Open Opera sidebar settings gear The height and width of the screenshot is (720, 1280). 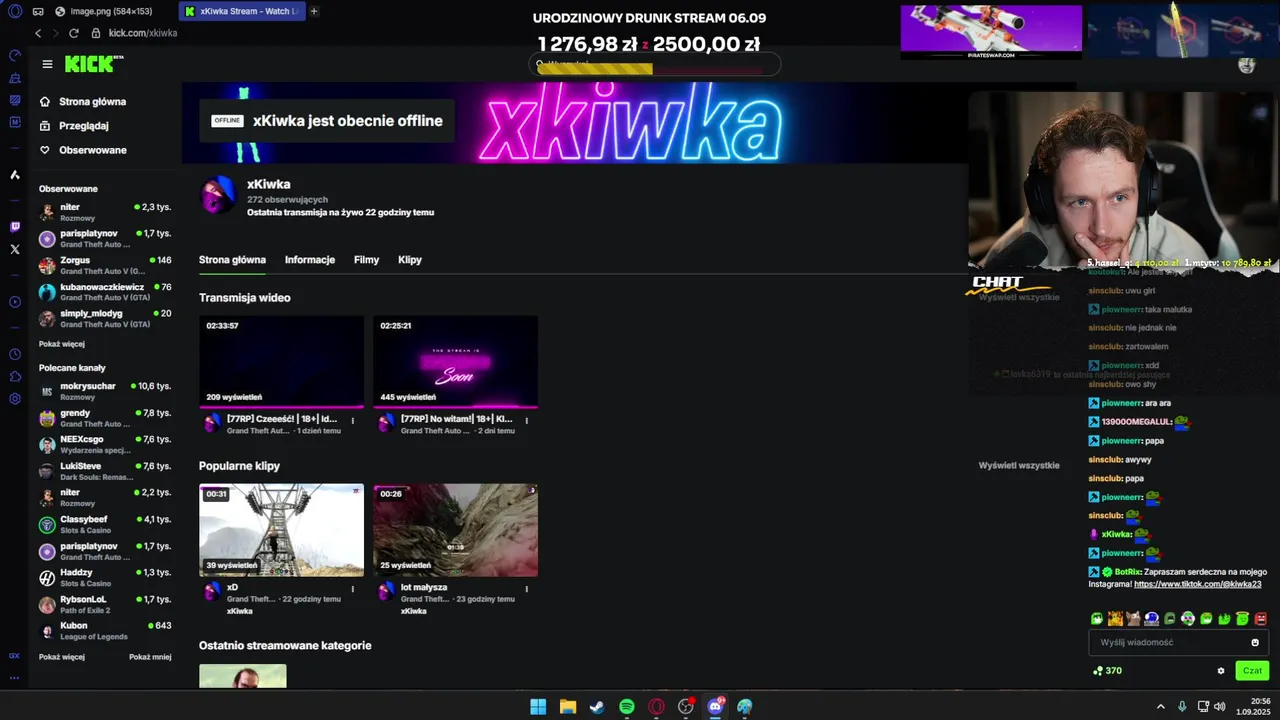pos(14,398)
